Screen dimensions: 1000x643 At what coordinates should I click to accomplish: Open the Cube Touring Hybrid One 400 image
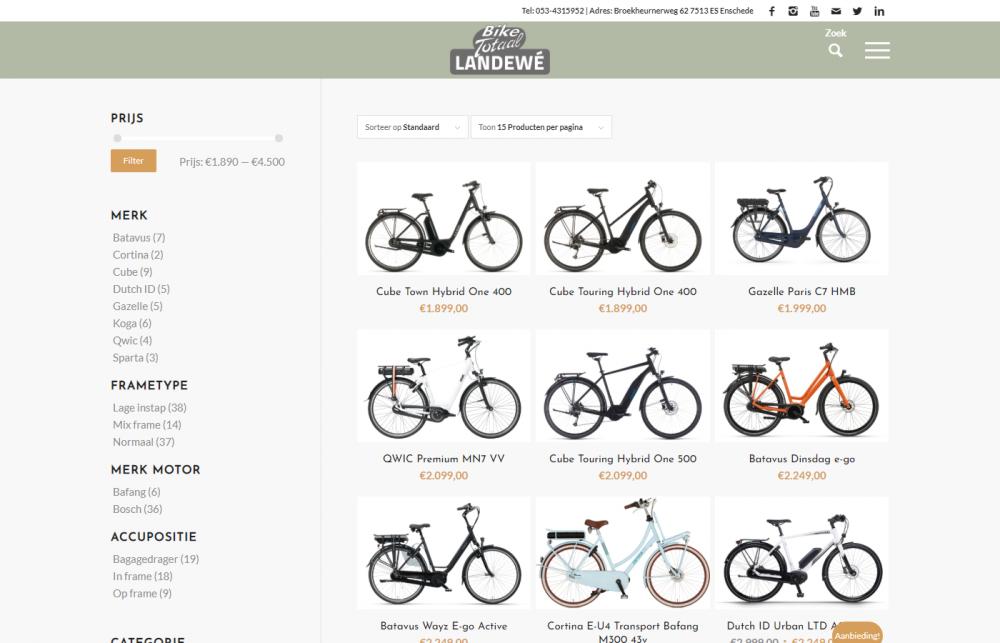[x=623, y=219]
